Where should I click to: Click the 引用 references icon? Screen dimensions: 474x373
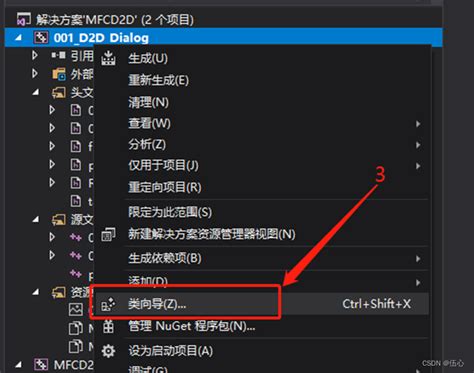coord(59,55)
